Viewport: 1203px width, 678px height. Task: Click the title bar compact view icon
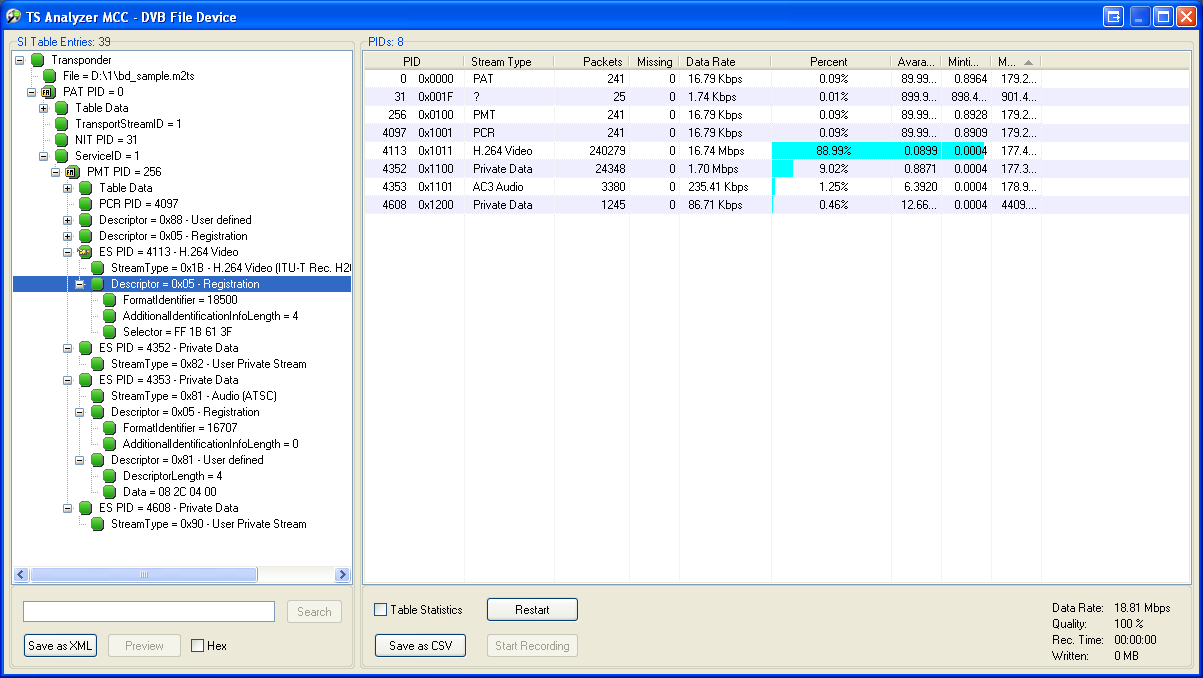tap(1114, 16)
